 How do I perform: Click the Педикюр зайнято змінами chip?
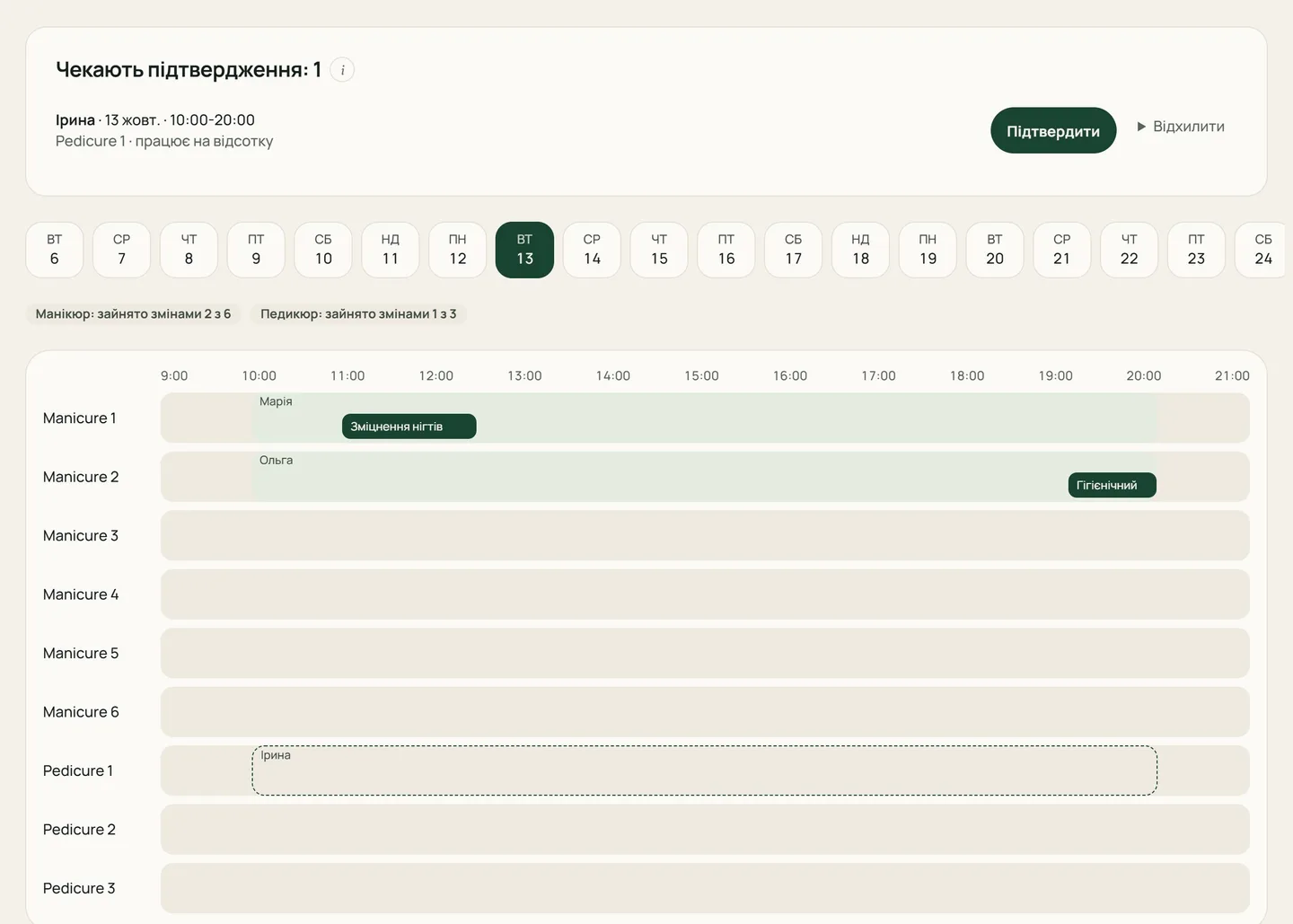click(358, 314)
